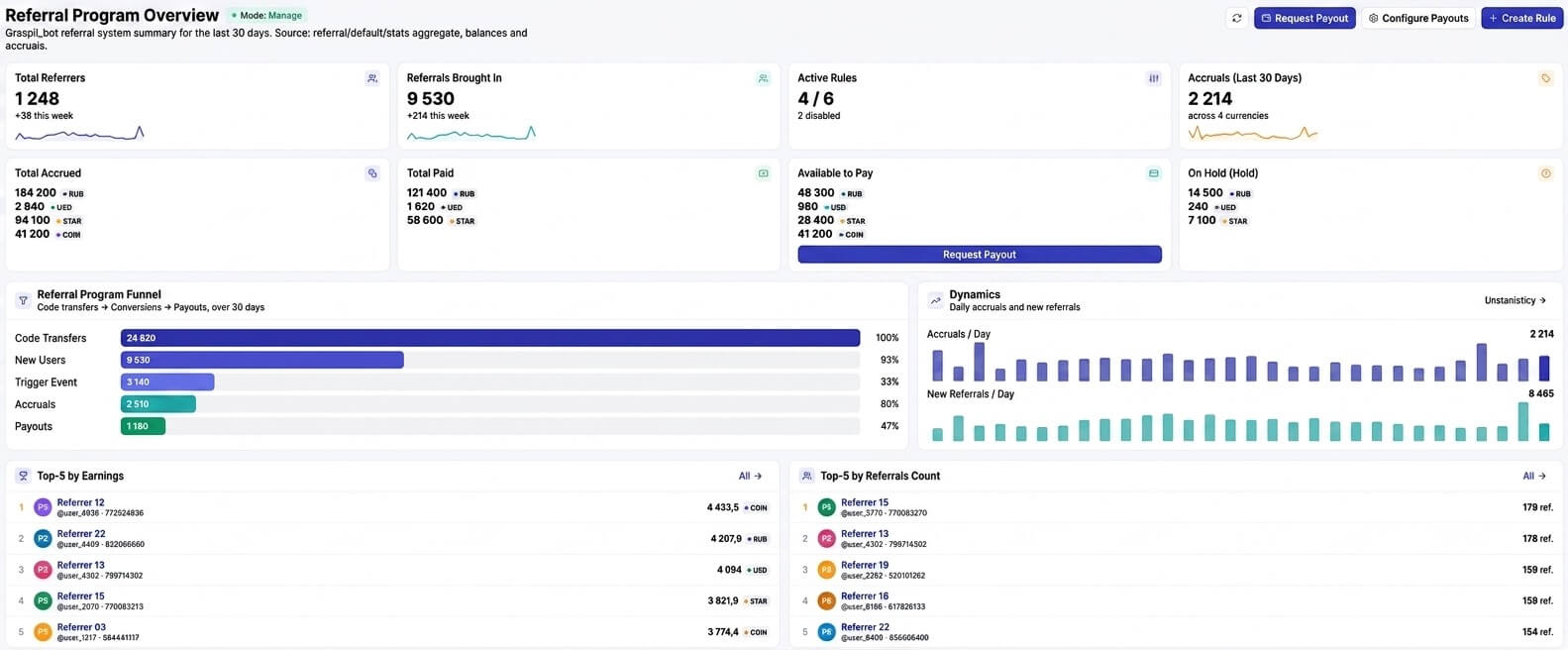The width and height of the screenshot is (1568, 650).
Task: Click the Referrer 19 name
Action: pos(865,565)
